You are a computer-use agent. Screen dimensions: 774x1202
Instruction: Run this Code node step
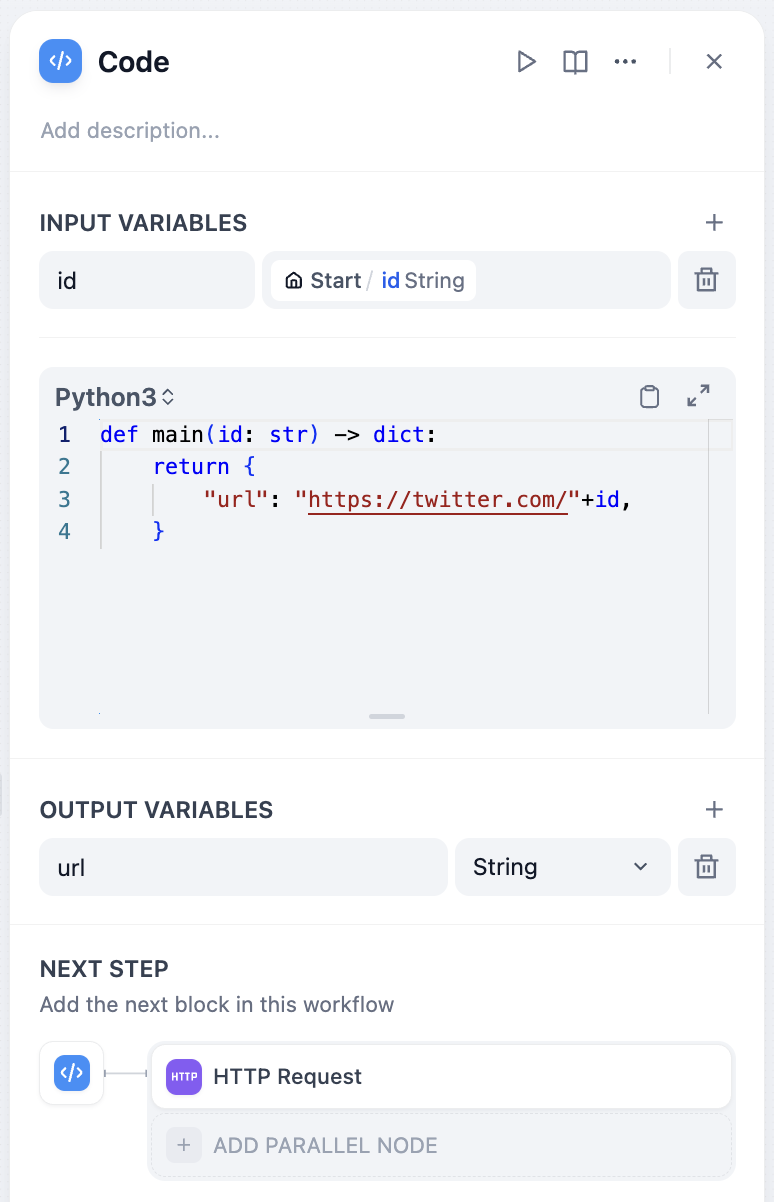coord(526,62)
